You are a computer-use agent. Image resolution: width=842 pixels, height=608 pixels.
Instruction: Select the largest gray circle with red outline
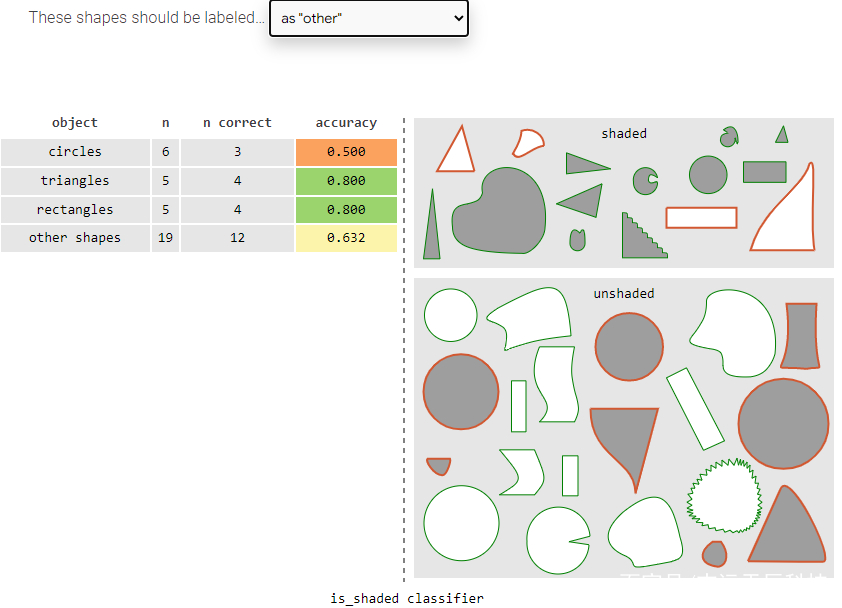pos(783,424)
